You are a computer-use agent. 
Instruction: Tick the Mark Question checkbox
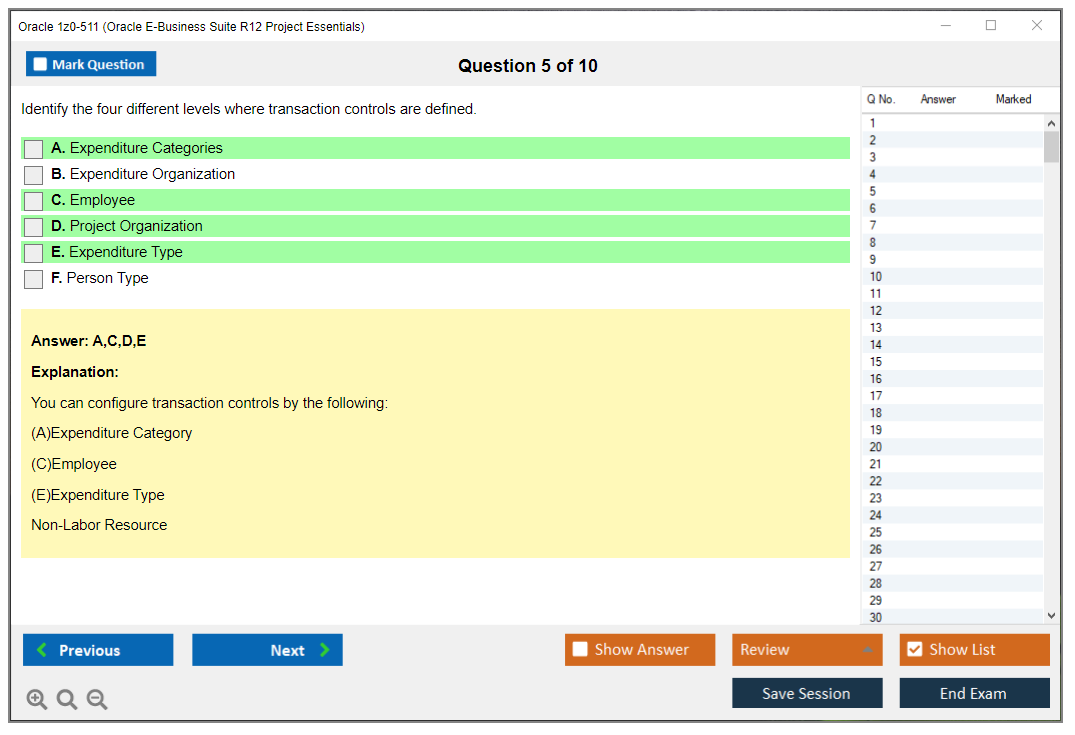41,65
